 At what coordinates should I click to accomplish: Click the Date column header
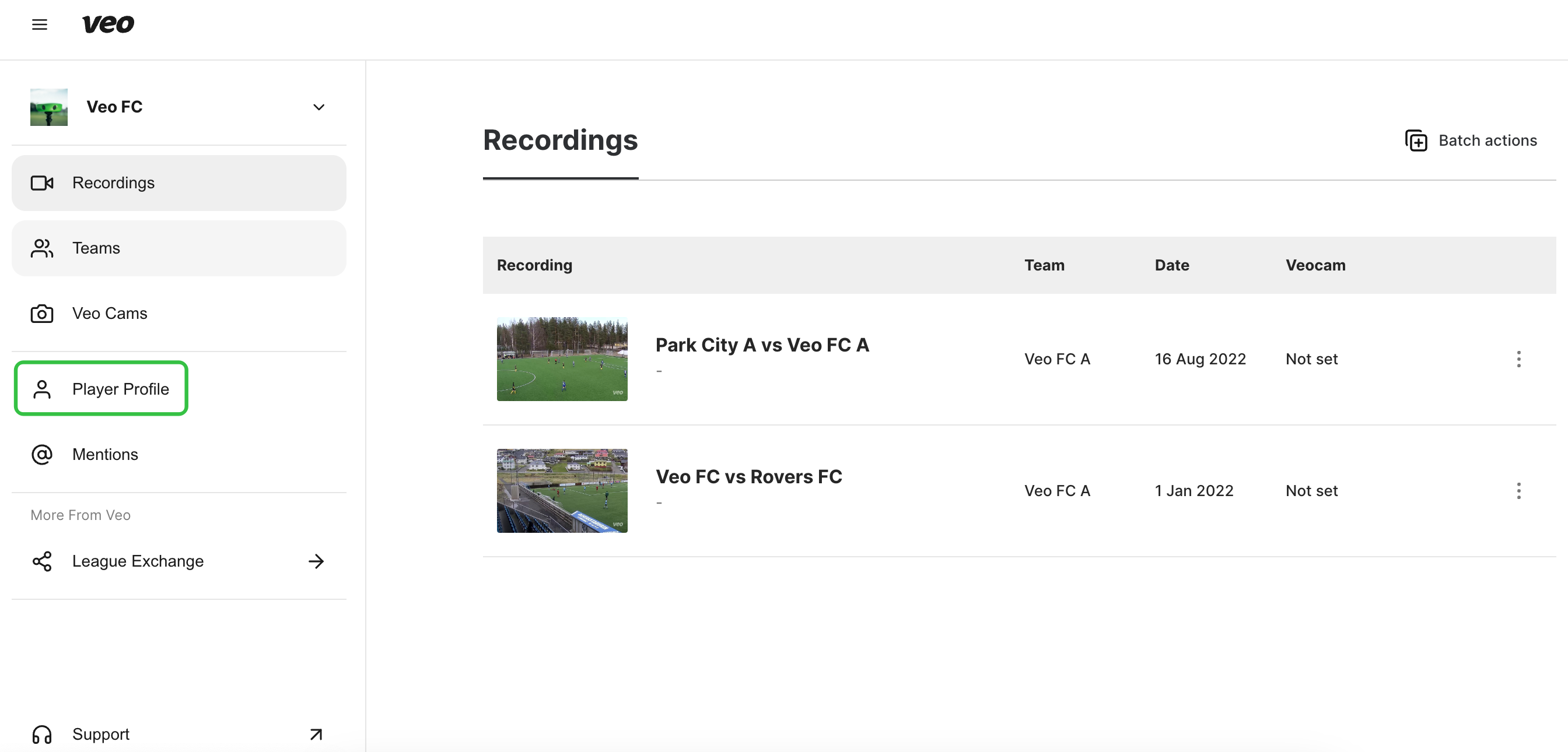pos(1172,265)
